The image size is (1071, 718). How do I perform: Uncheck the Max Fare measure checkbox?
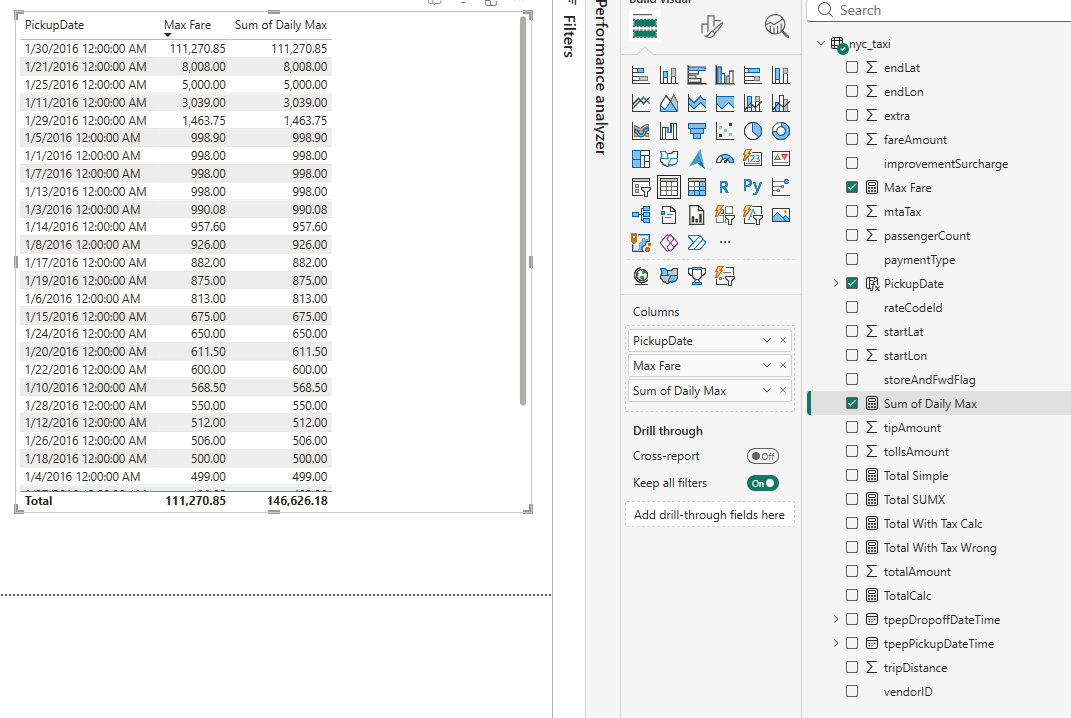(x=852, y=187)
